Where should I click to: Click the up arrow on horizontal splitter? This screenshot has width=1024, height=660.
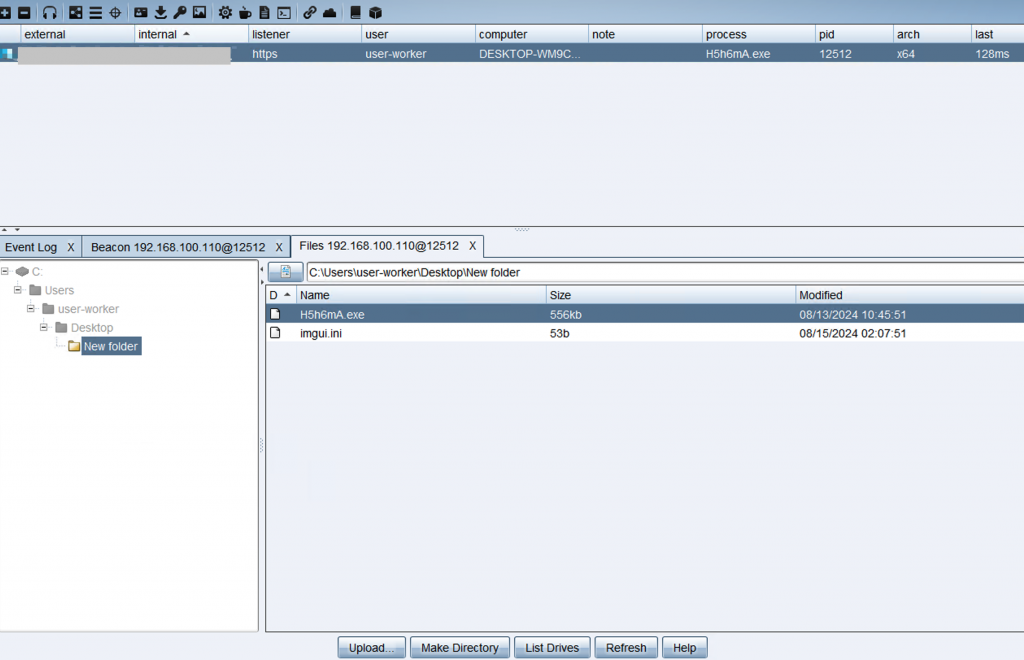coord(5,230)
